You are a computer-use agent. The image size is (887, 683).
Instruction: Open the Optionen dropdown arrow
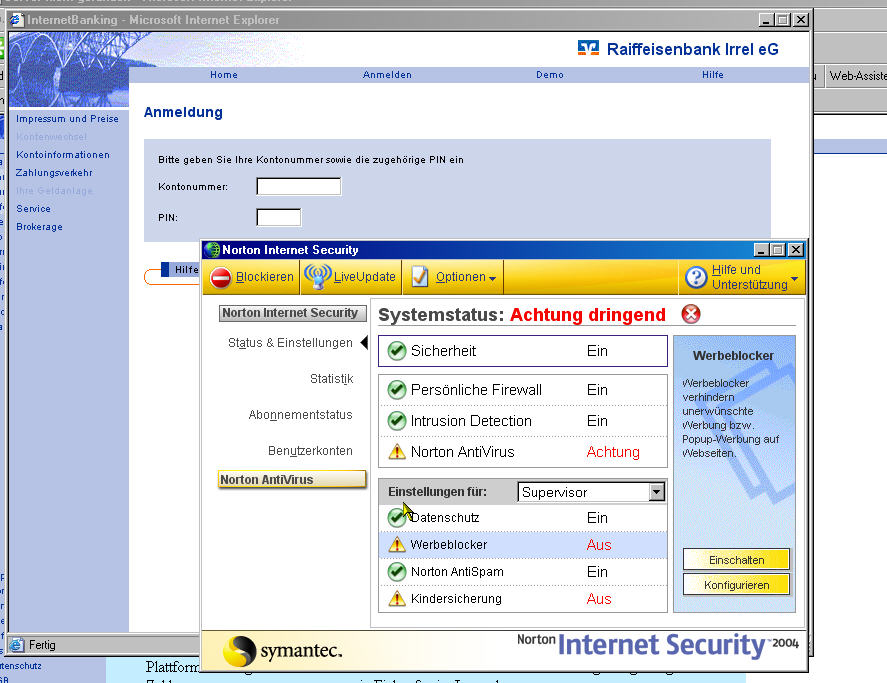click(492, 278)
